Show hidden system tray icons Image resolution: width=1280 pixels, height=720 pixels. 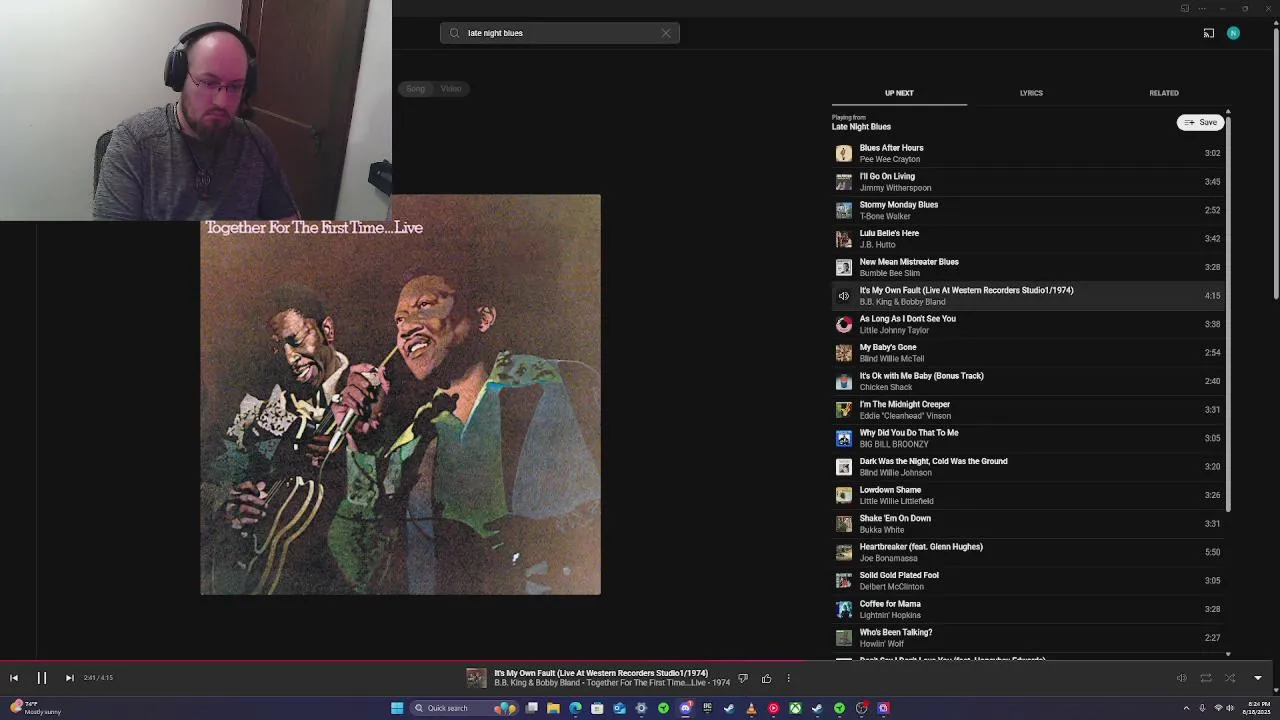pos(1189,708)
